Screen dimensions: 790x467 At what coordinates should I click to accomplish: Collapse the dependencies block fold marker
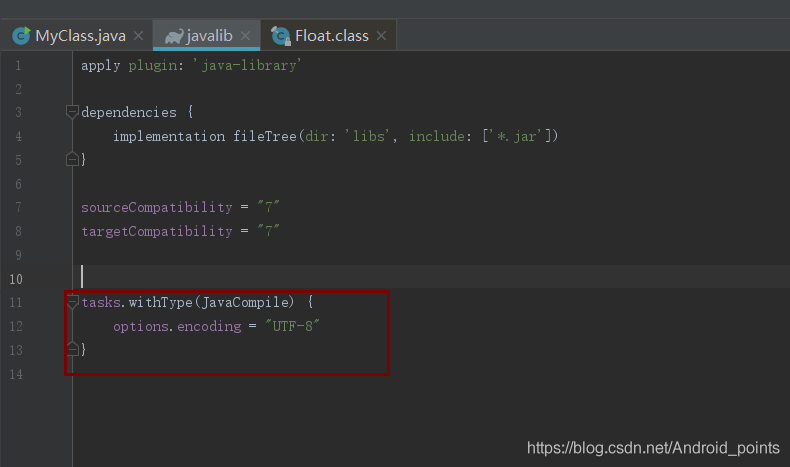click(x=72, y=111)
